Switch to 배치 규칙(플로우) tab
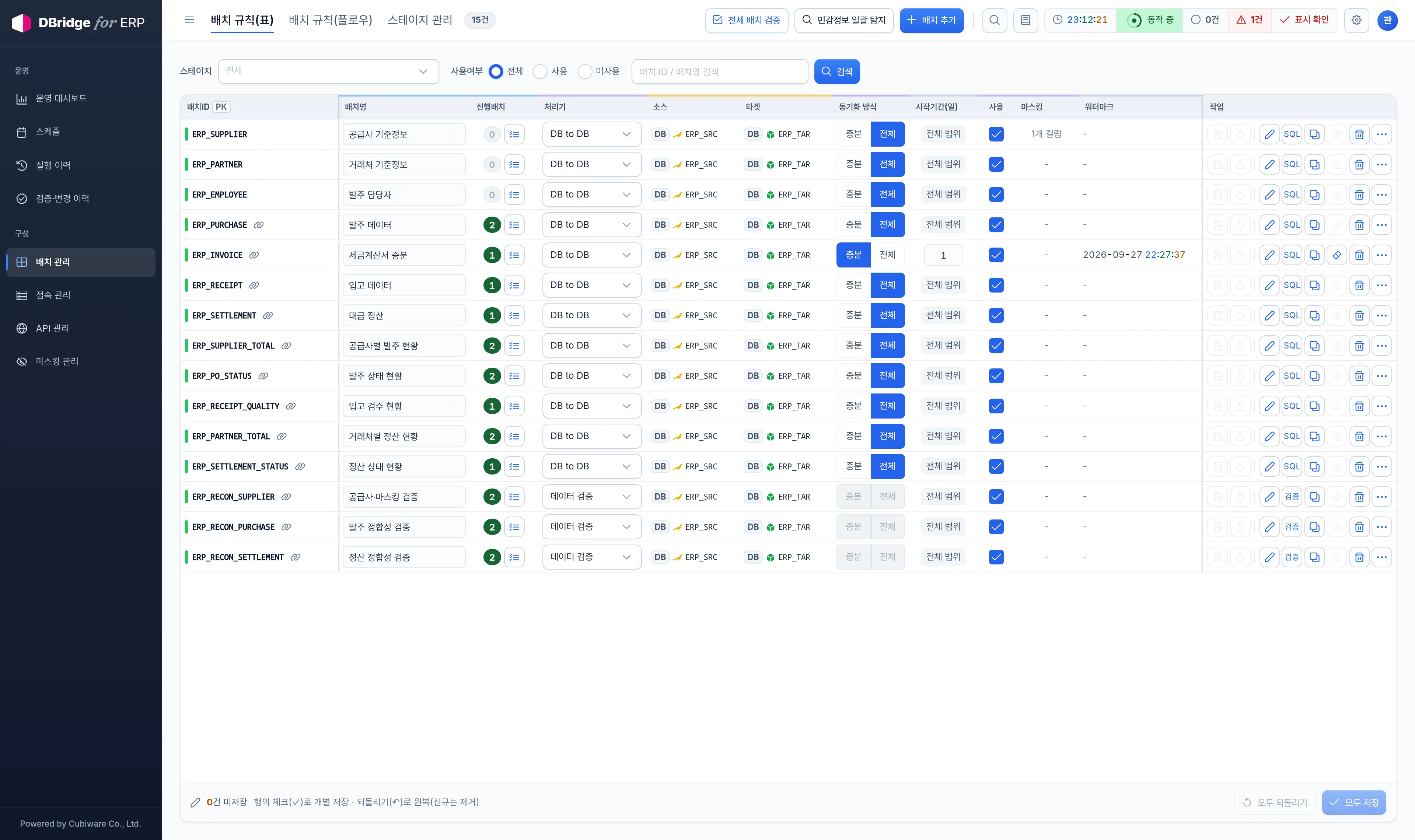Screen dimensions: 1415x840 (x=331, y=20)
